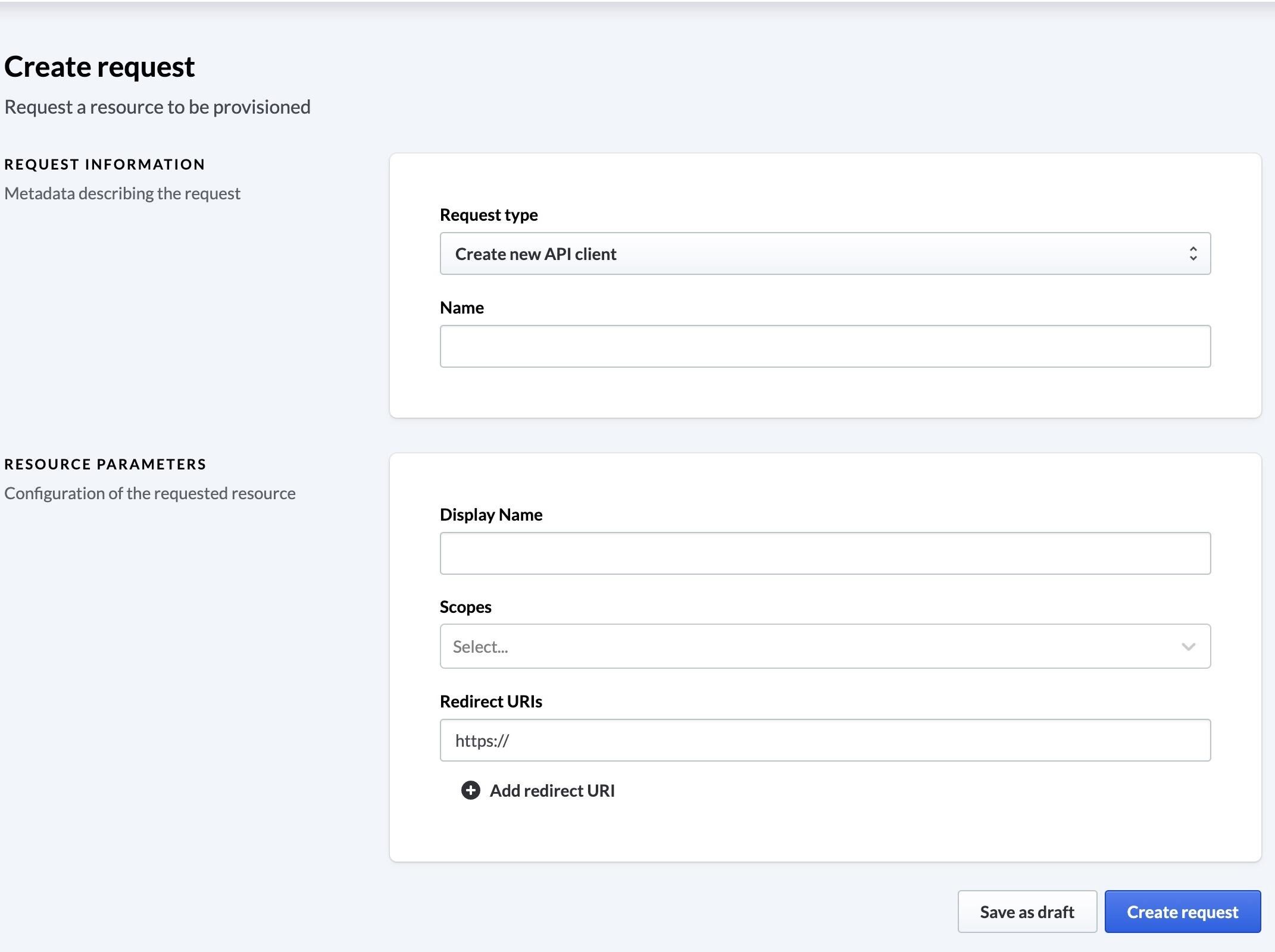Screen dimensions: 1275x952
Task: Click the Create request button
Action: [1182, 912]
